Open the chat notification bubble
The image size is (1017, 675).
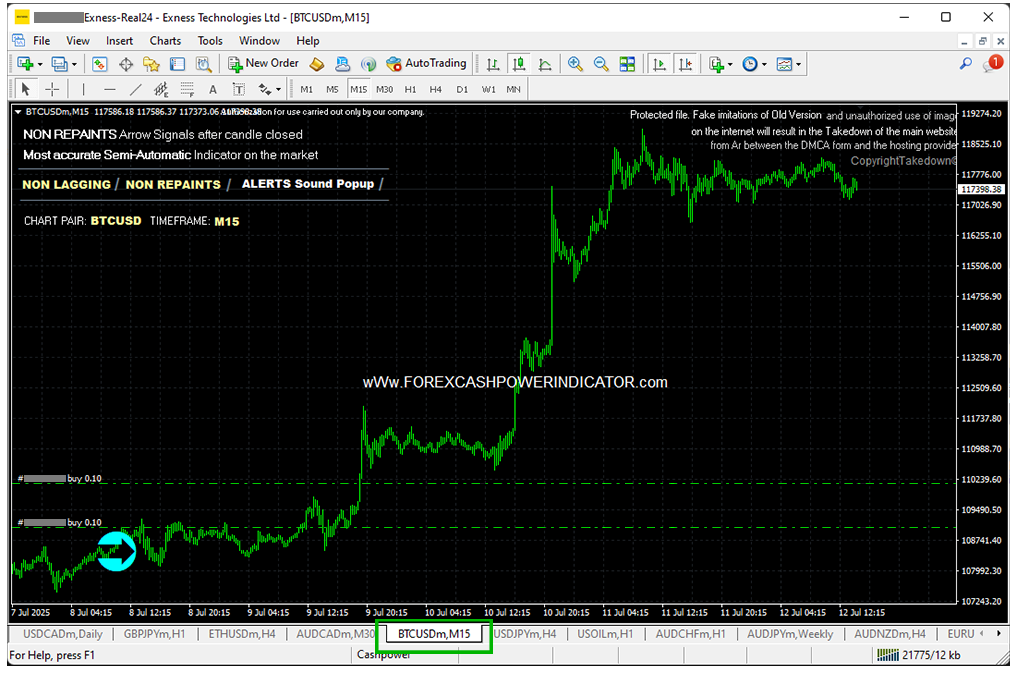pos(993,64)
